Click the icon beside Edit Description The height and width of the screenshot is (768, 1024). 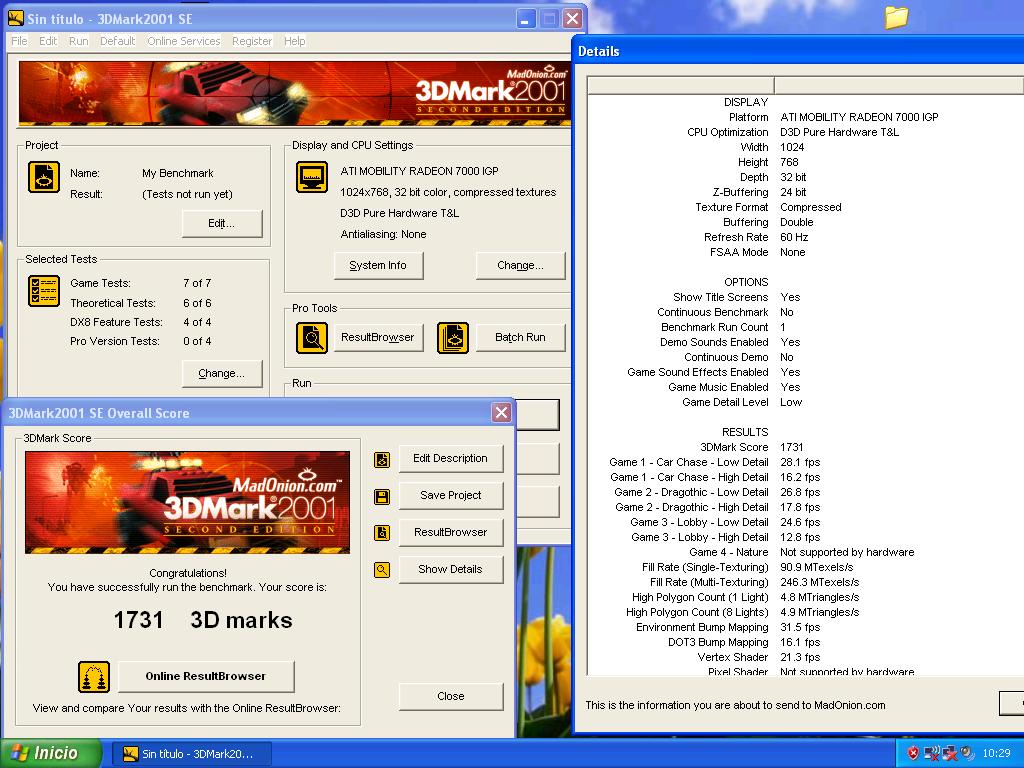click(382, 460)
